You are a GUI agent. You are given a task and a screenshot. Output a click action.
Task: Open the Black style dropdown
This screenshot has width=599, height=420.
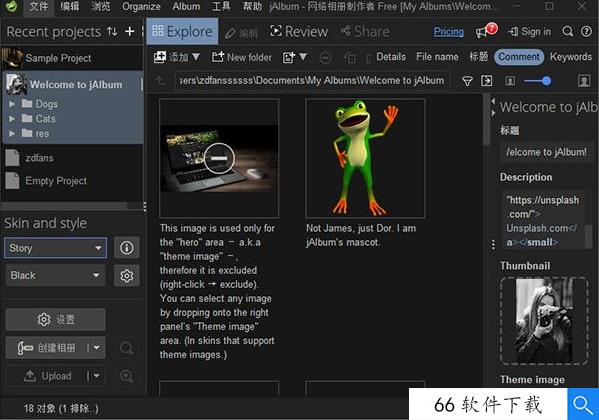(x=55, y=275)
